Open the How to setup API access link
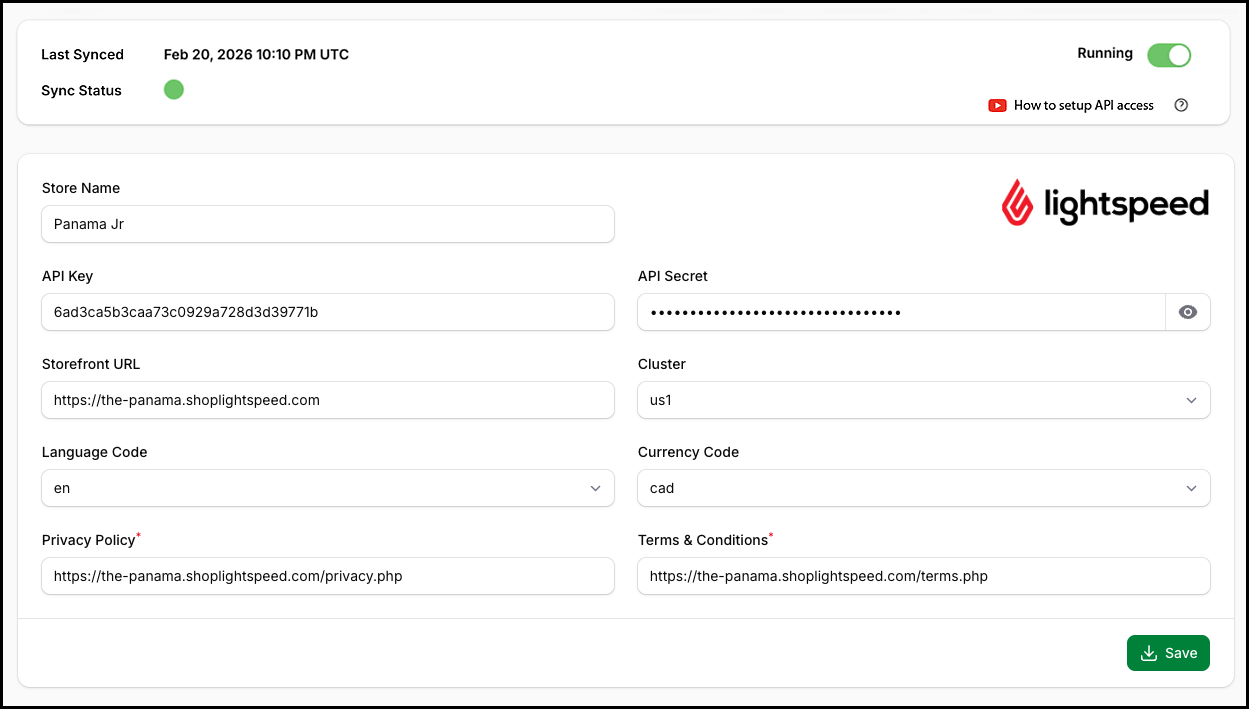1249x709 pixels. 1083,105
